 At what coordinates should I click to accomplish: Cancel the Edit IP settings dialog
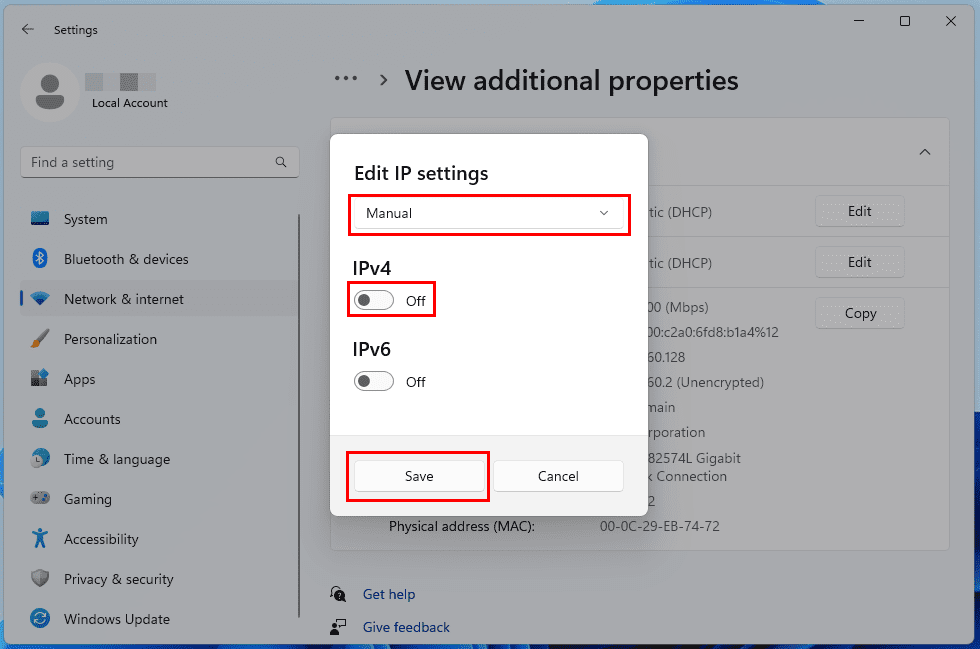click(x=558, y=476)
